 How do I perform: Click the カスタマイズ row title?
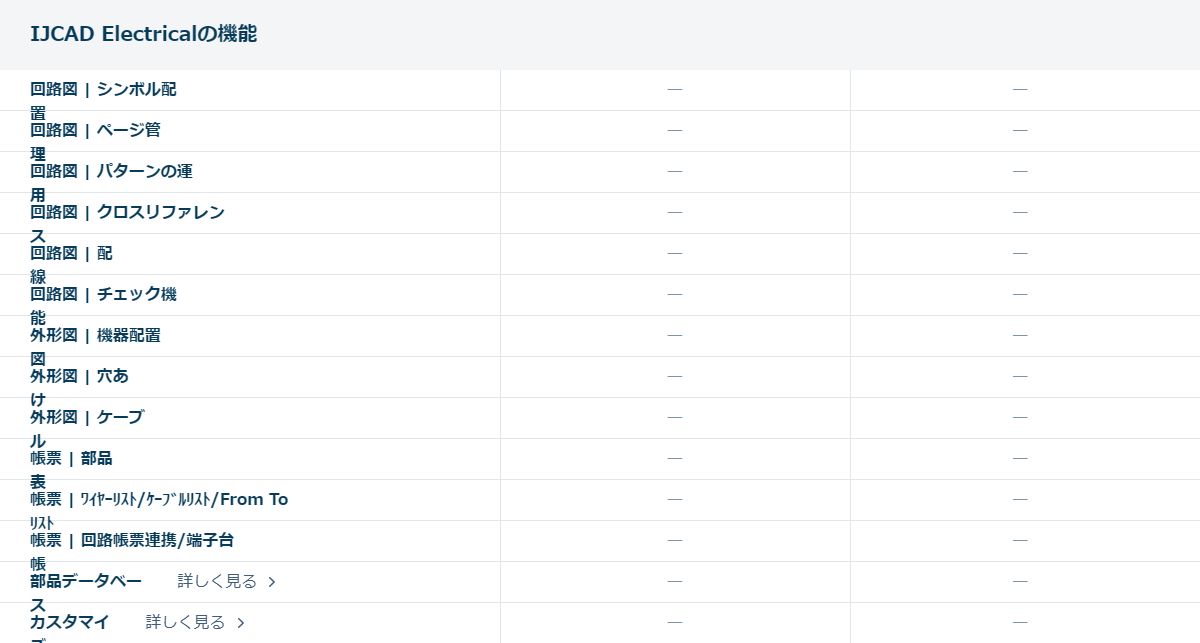click(x=70, y=623)
